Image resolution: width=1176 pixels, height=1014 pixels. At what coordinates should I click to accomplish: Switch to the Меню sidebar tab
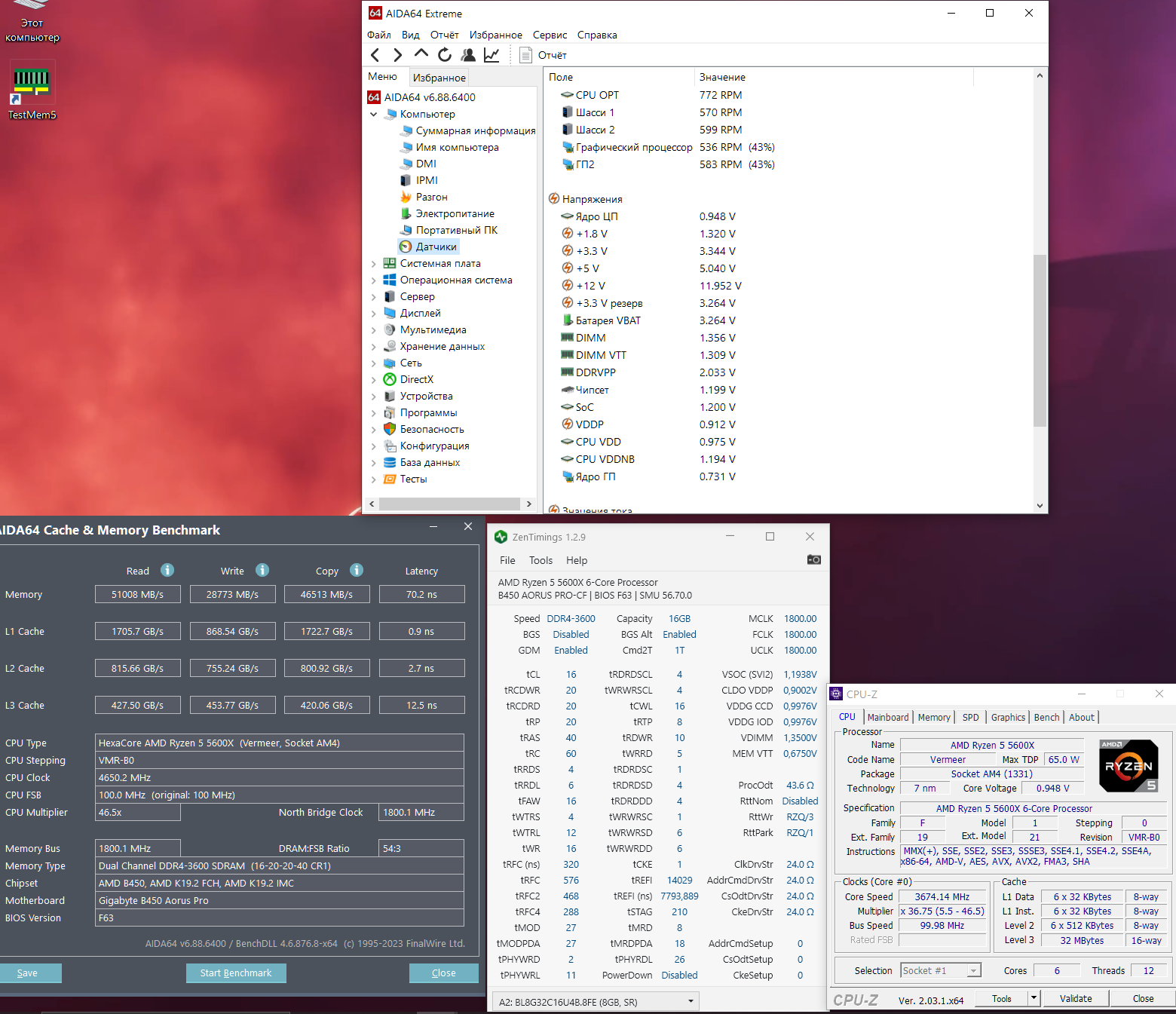pyautogui.click(x=382, y=77)
